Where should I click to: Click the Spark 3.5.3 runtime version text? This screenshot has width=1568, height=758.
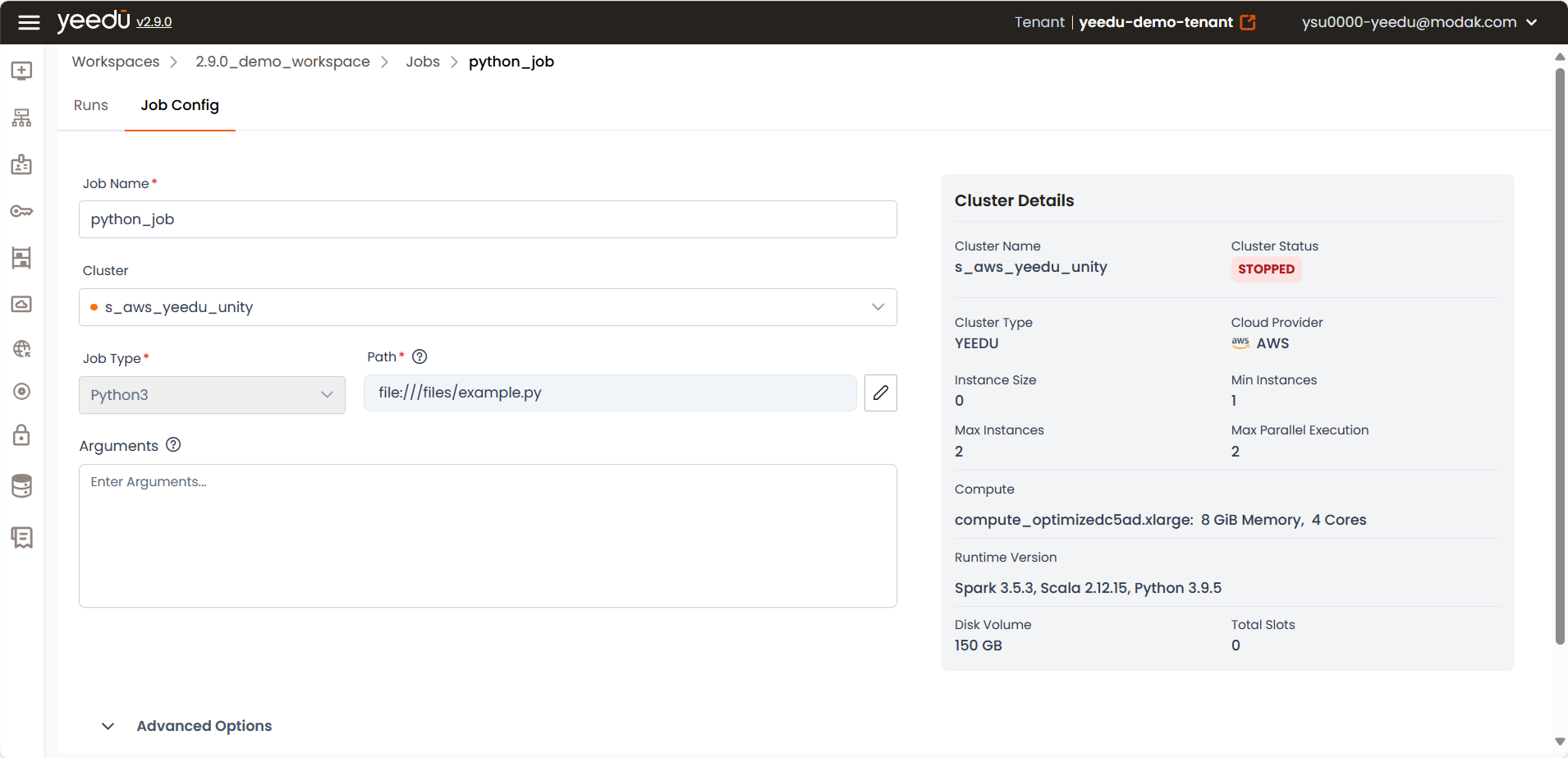1088,588
